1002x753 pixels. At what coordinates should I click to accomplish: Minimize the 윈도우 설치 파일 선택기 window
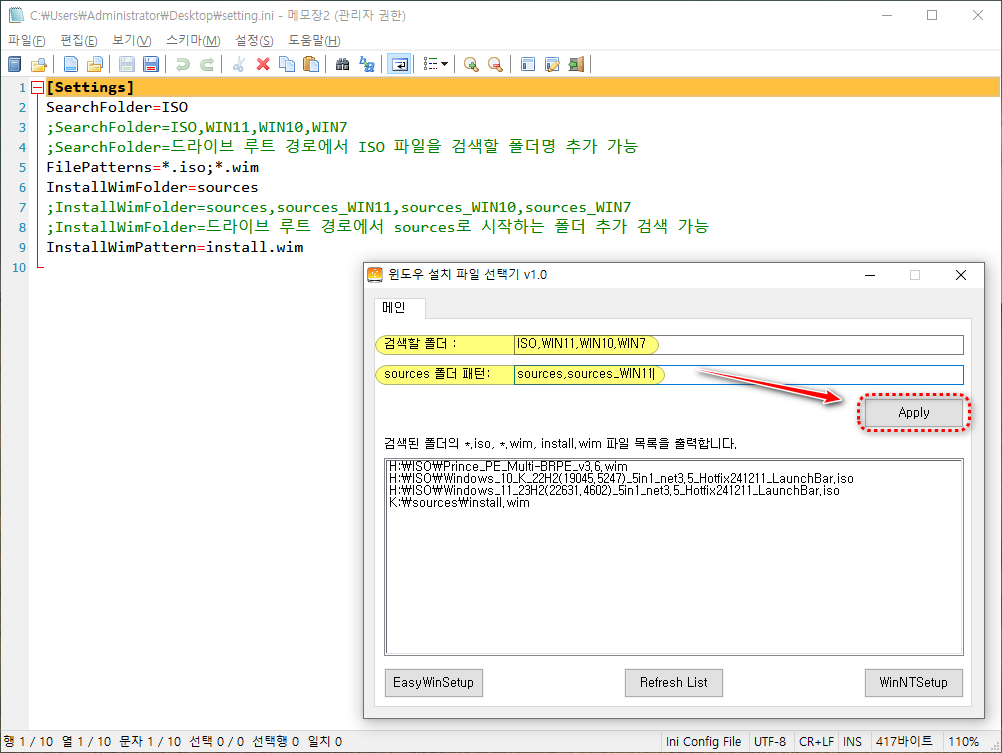click(x=870, y=275)
